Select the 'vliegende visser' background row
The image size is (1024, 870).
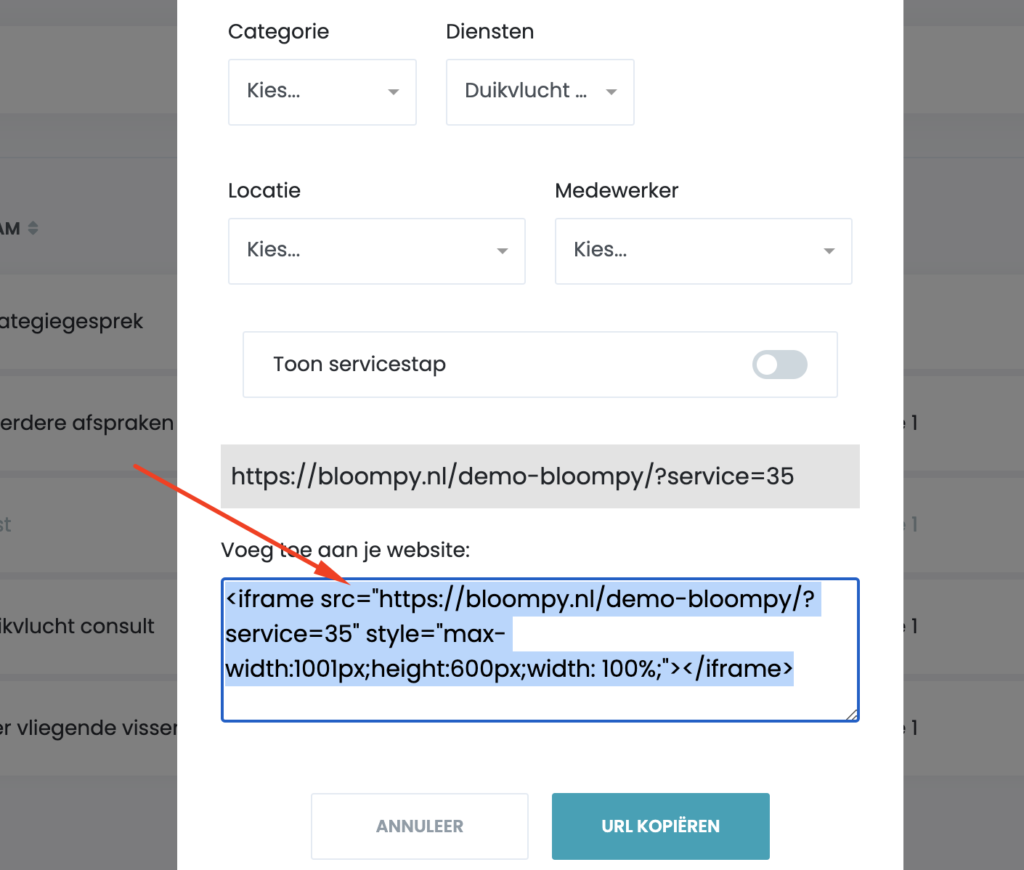(89, 728)
